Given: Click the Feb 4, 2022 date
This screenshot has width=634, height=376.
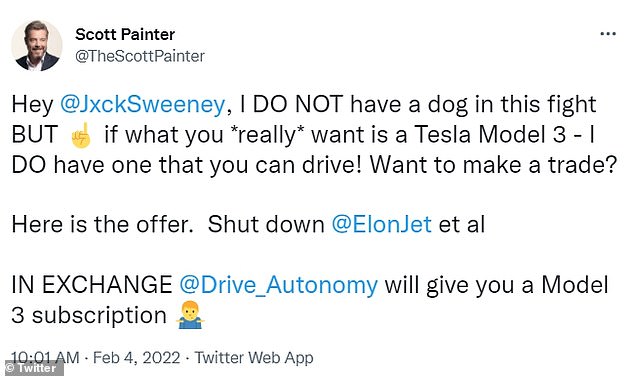Looking at the screenshot, I should point(137,357).
